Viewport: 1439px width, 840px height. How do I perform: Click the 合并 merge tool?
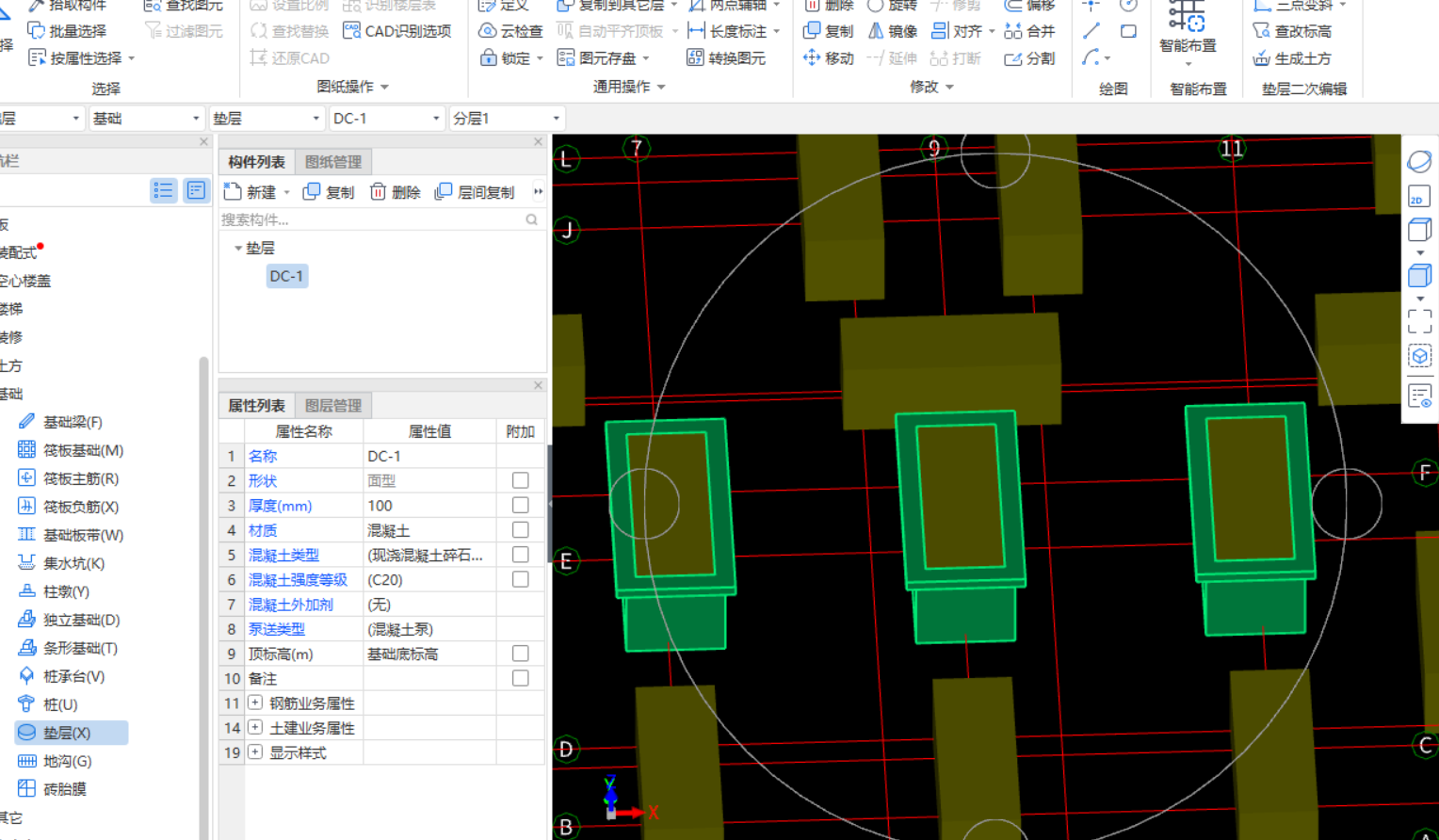coord(1029,31)
